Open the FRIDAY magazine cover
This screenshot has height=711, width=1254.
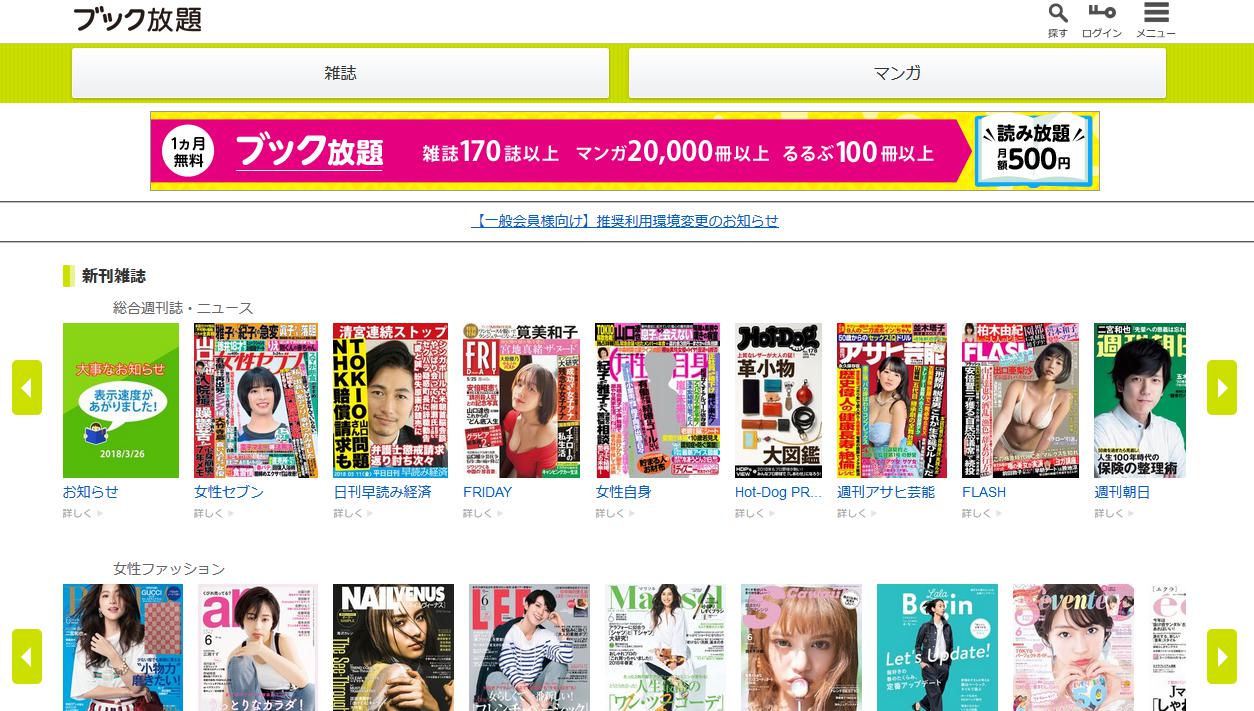tap(521, 400)
